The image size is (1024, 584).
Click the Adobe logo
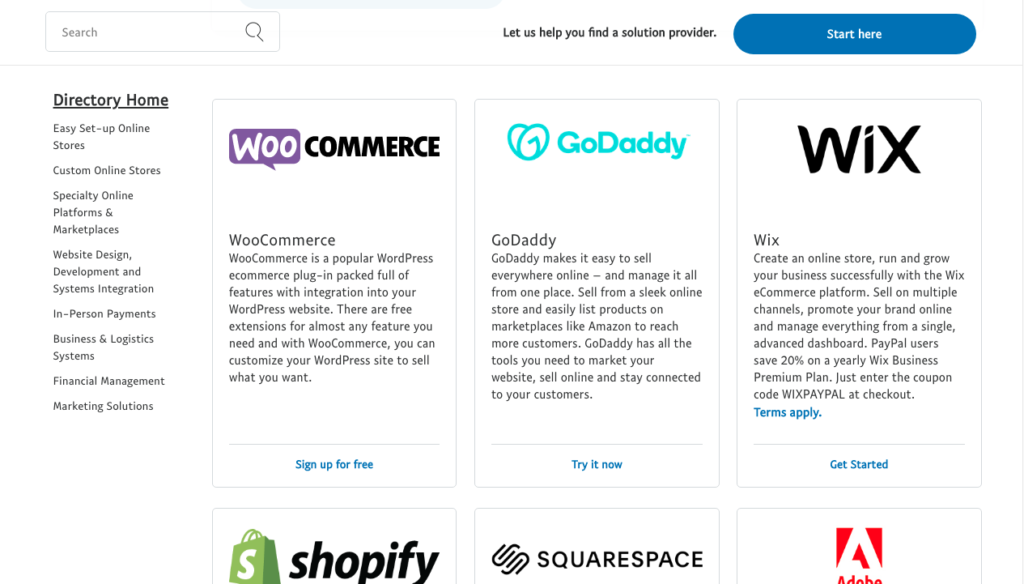point(859,555)
